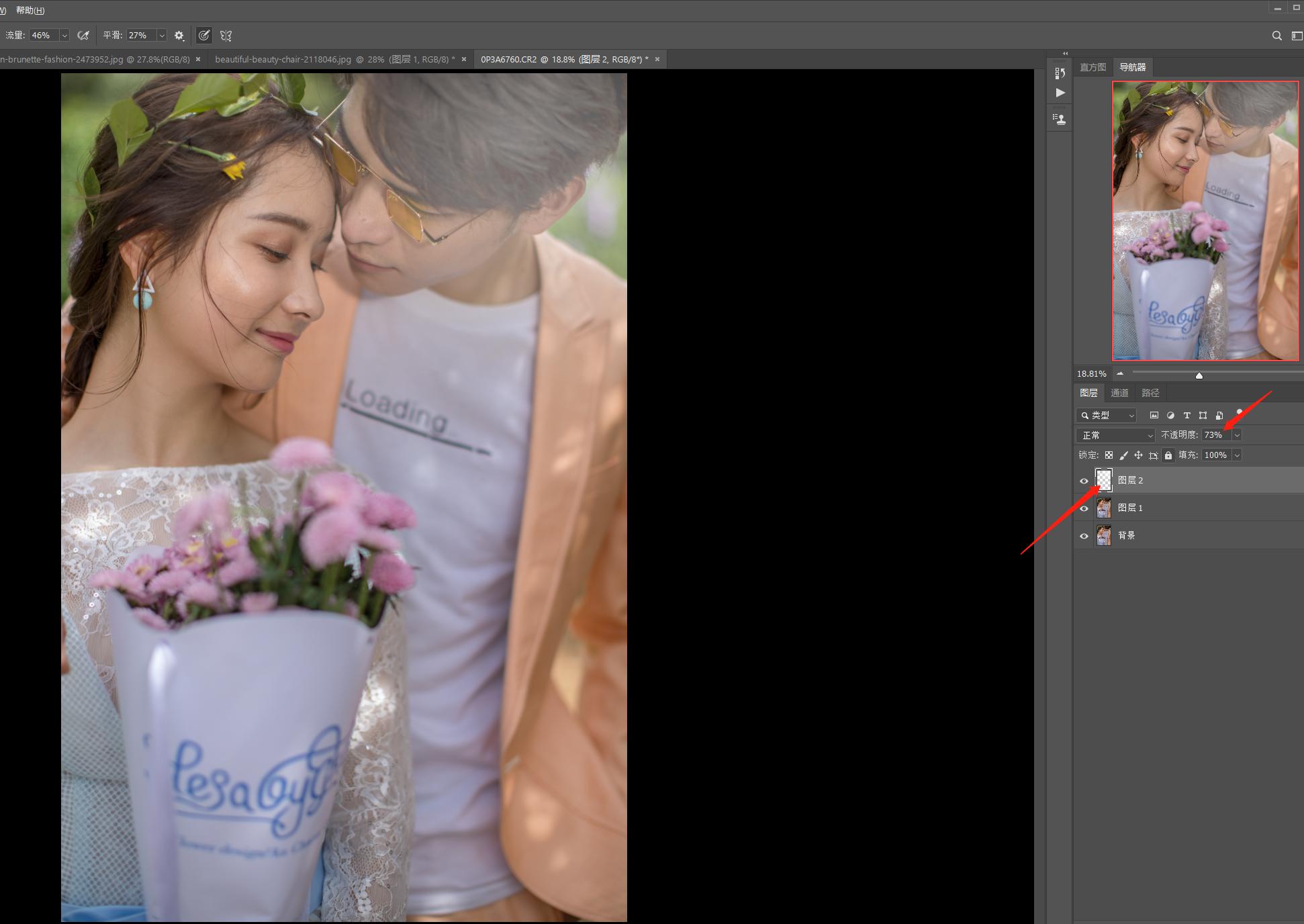Switch to the 通道 channels tab
This screenshot has height=924, width=1304.
coord(1119,393)
